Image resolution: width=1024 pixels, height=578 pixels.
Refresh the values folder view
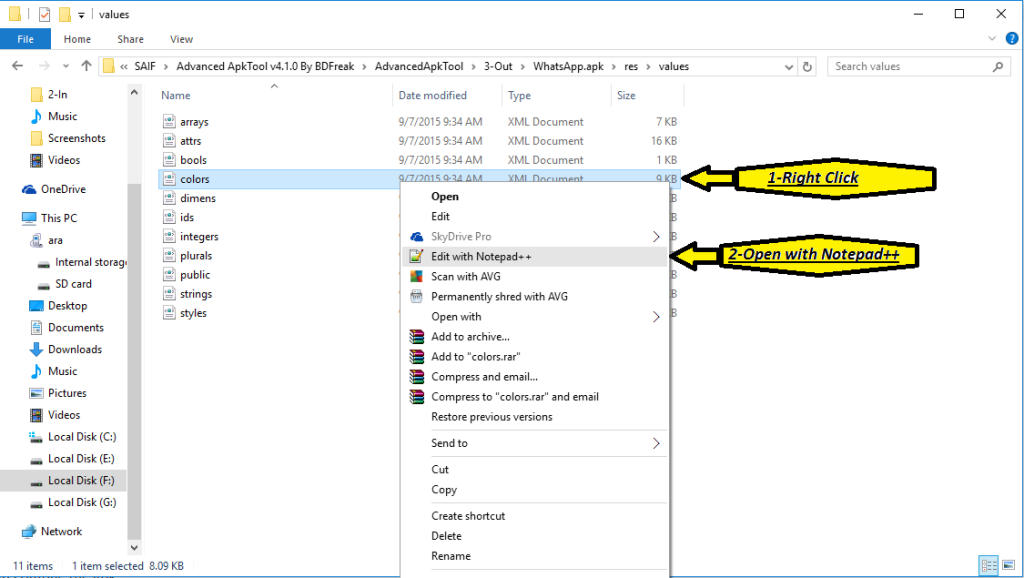coord(807,67)
